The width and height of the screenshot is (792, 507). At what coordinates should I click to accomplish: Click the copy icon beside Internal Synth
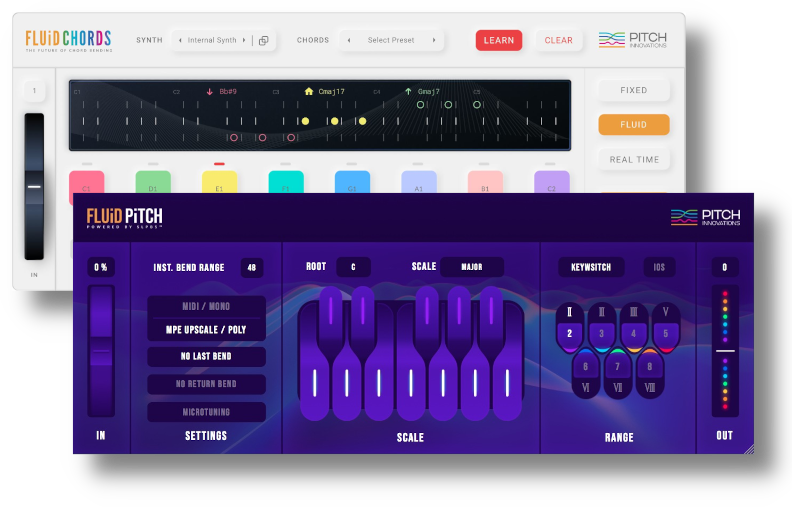[263, 41]
